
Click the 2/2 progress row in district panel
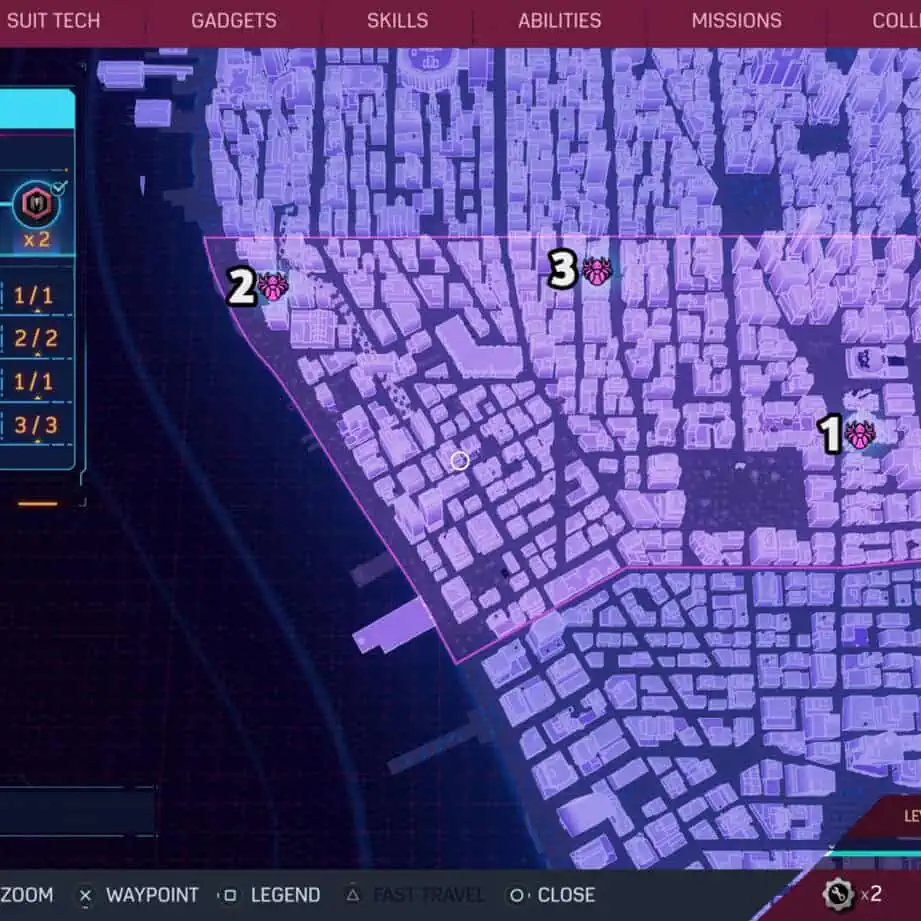pos(36,339)
